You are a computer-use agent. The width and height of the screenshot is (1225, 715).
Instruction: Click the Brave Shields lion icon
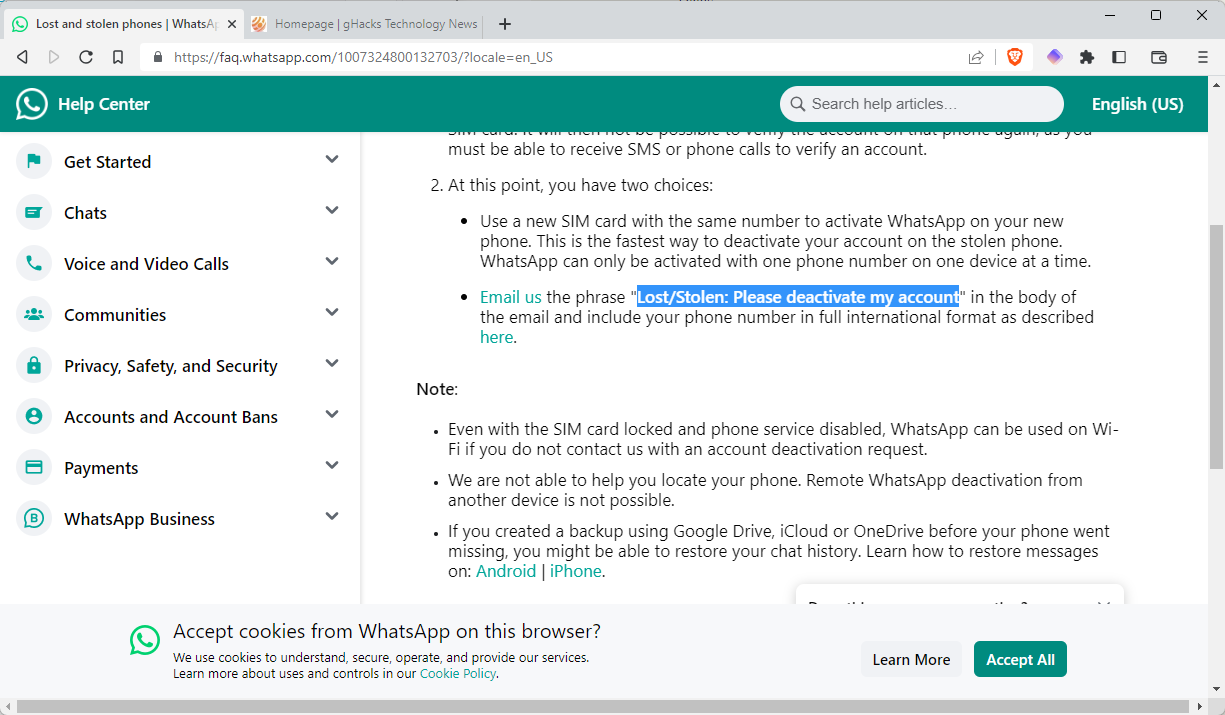pyautogui.click(x=1015, y=57)
